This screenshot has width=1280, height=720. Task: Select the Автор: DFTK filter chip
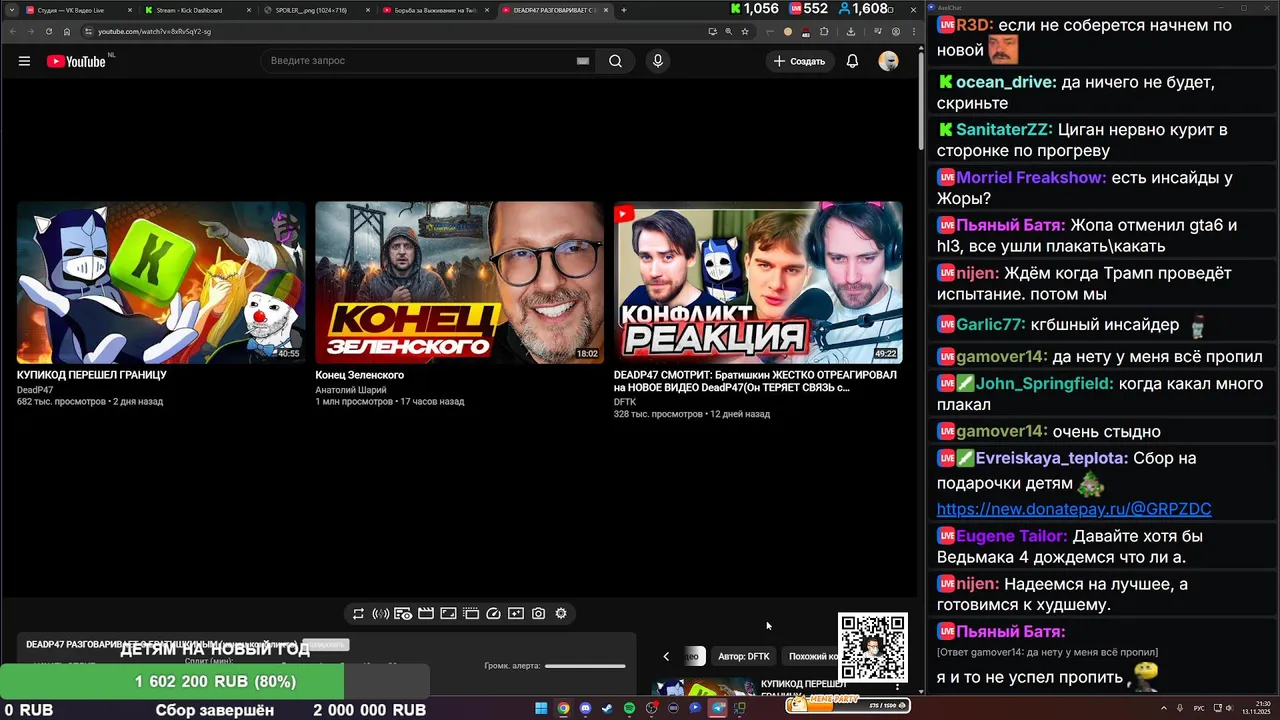[x=744, y=656]
